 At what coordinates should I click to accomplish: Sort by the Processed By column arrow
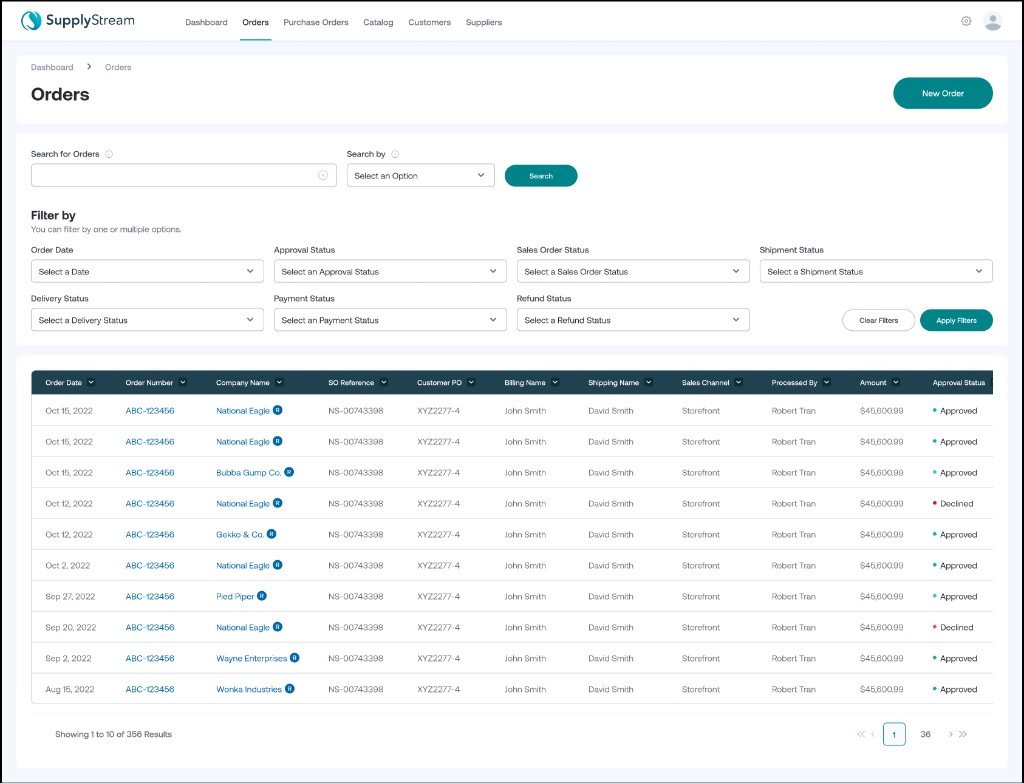click(827, 382)
